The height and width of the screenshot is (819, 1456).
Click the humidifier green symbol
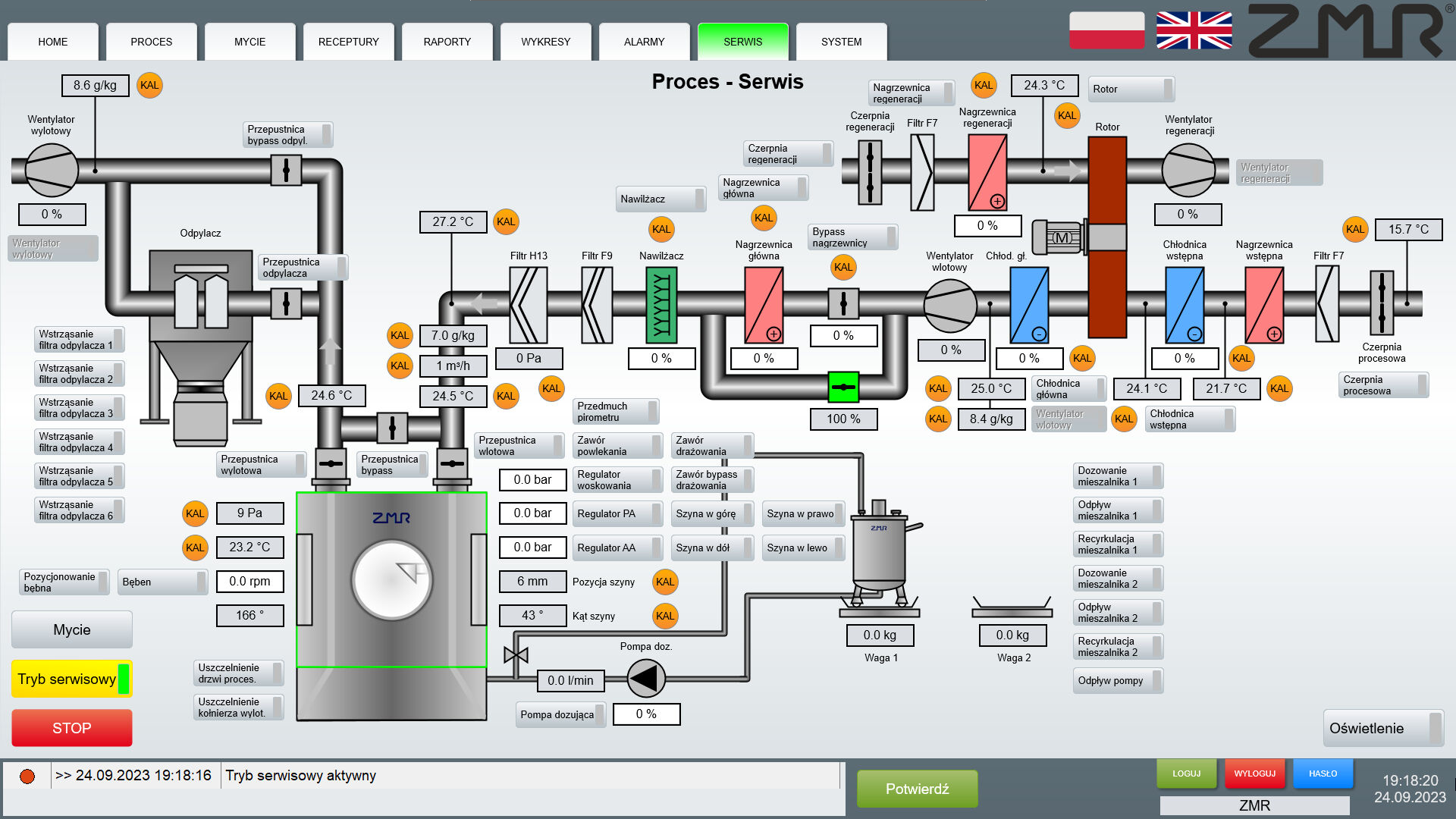pyautogui.click(x=661, y=305)
